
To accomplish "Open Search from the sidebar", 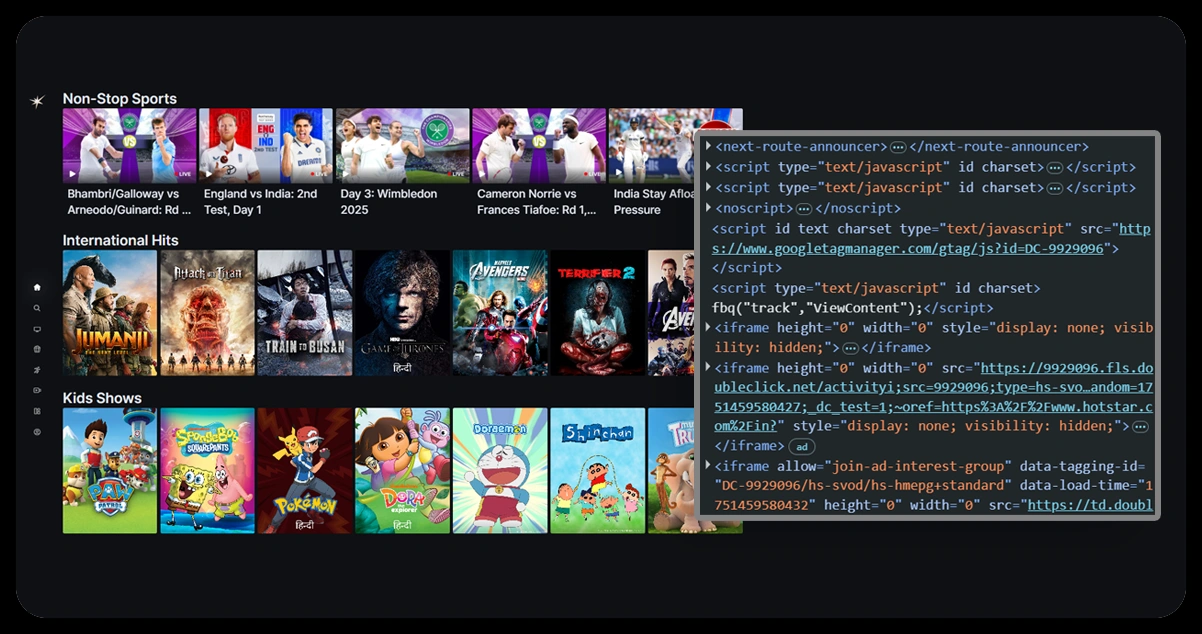I will pos(37,308).
